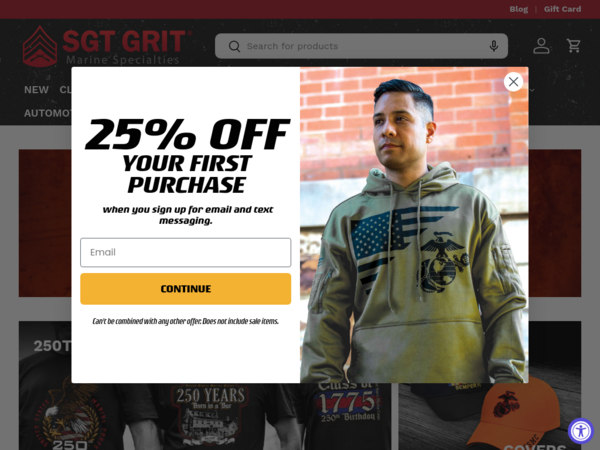
Task: Open the accessibility widget icon
Action: pos(580,431)
